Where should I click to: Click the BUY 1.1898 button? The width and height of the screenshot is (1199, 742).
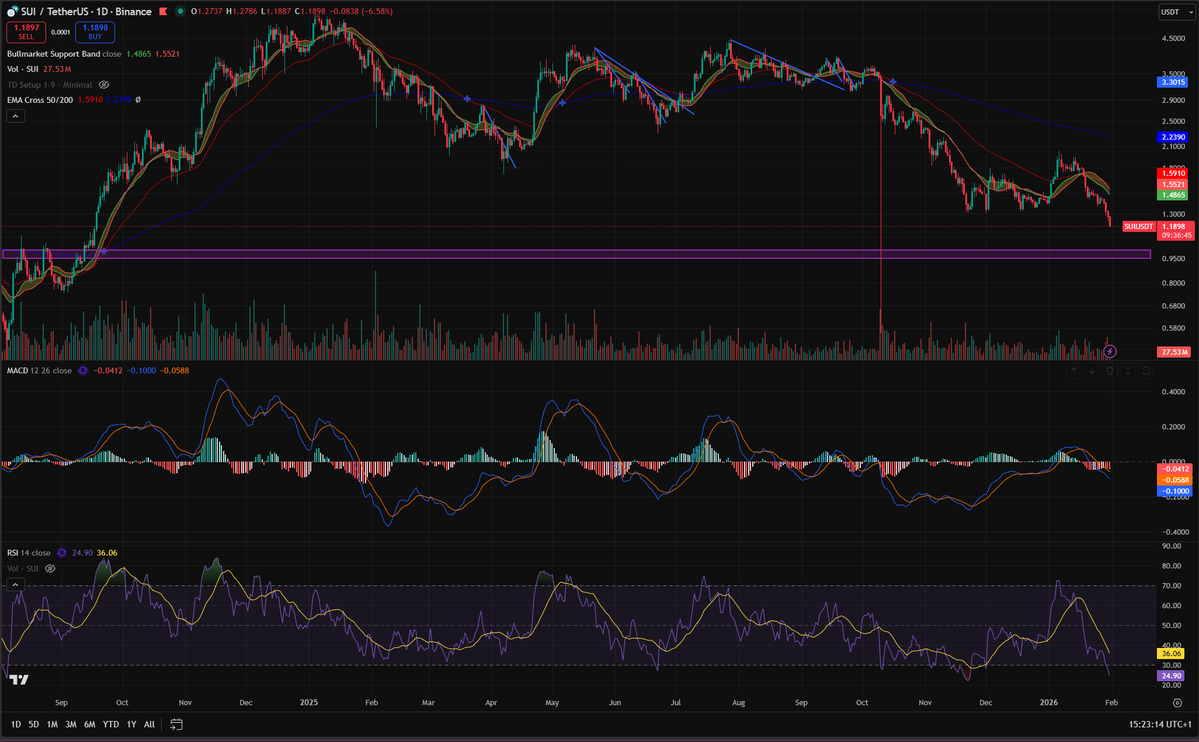[x=94, y=29]
